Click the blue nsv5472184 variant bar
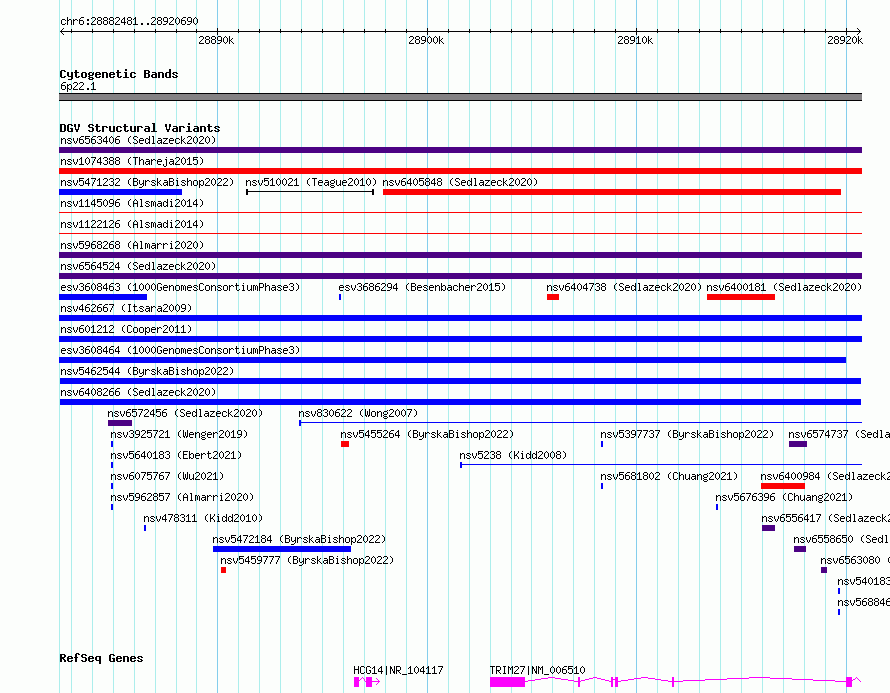 point(282,549)
